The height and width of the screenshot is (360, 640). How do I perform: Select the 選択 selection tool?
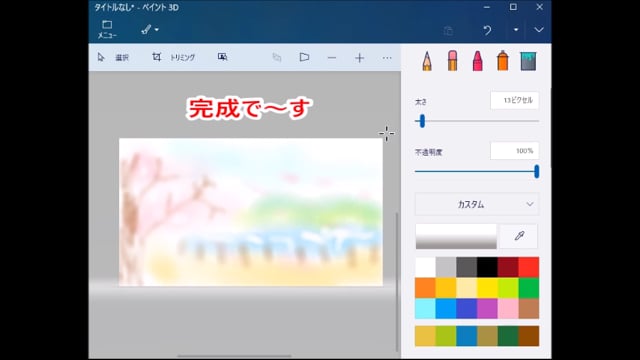(113, 58)
